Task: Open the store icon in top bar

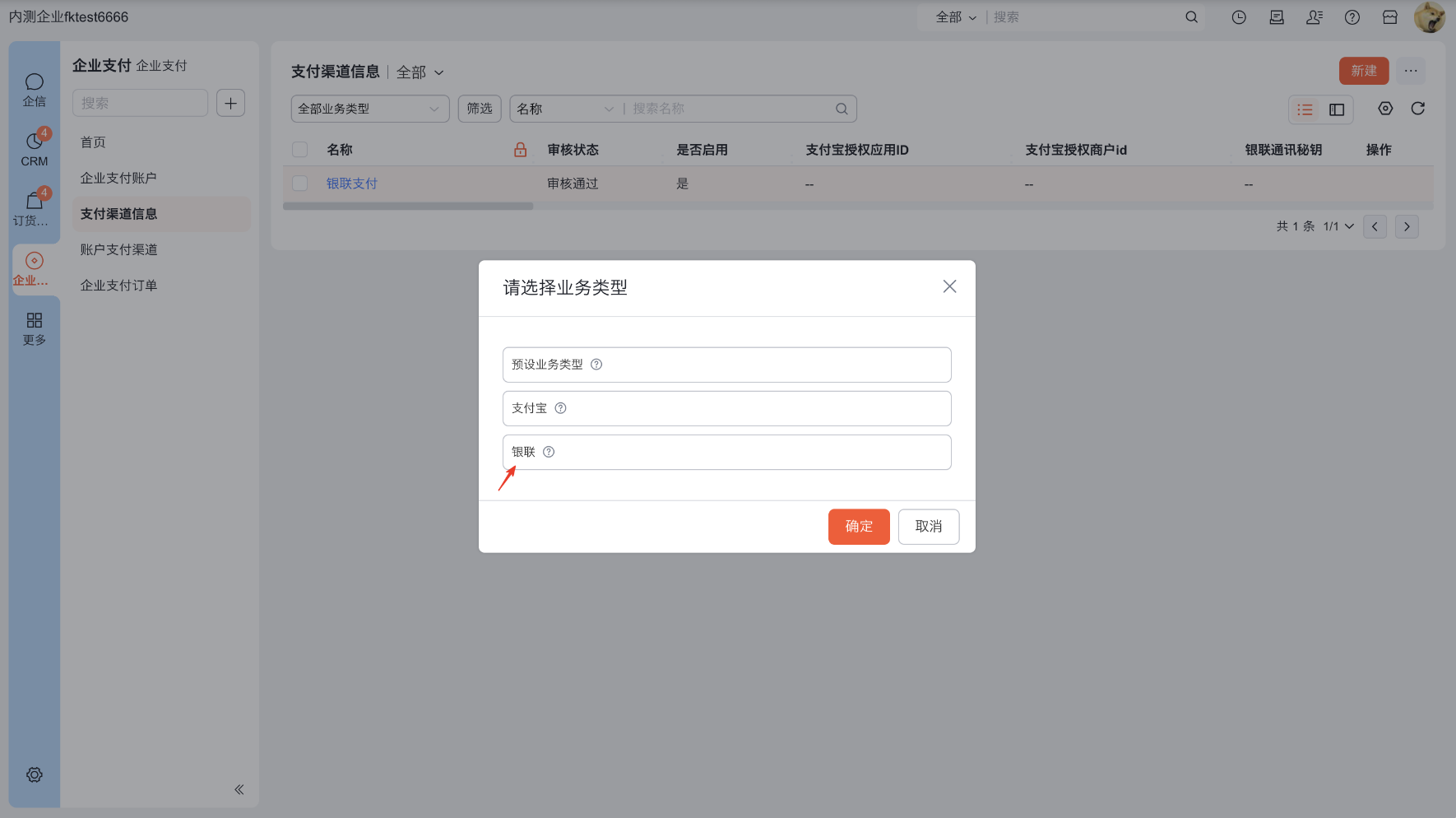Action: click(1390, 16)
